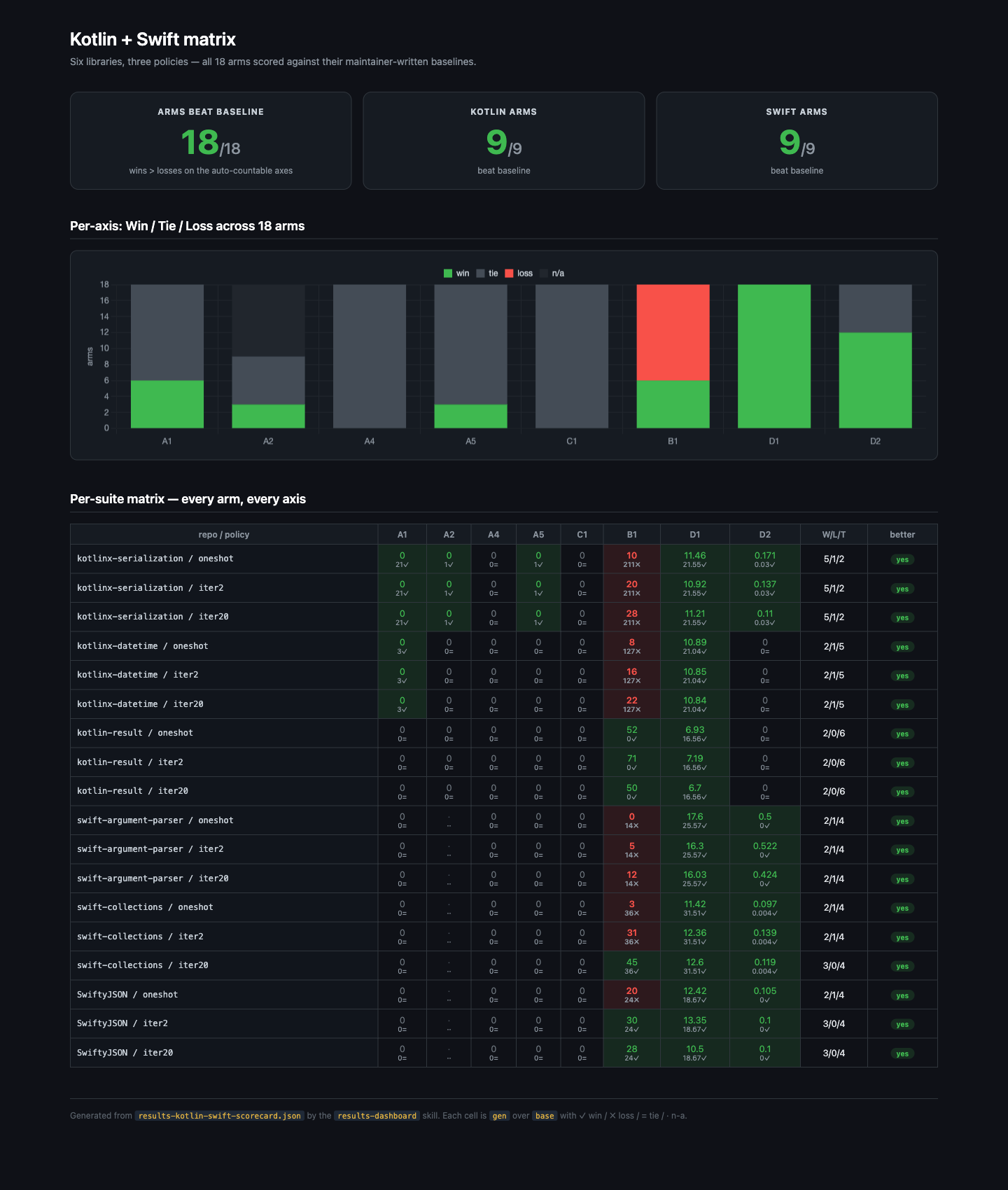The image size is (1008, 1190).
Task: Click the 0.171 value in the D2 column
Action: [x=765, y=556]
